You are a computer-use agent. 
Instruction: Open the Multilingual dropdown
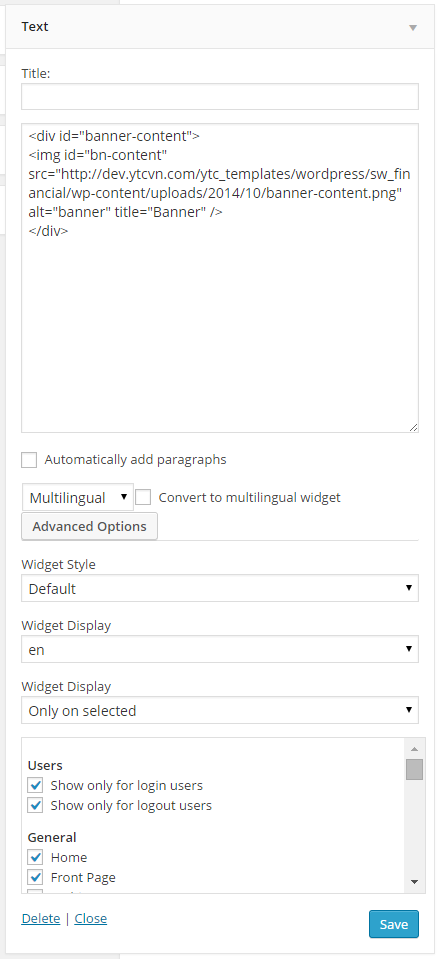(x=78, y=497)
